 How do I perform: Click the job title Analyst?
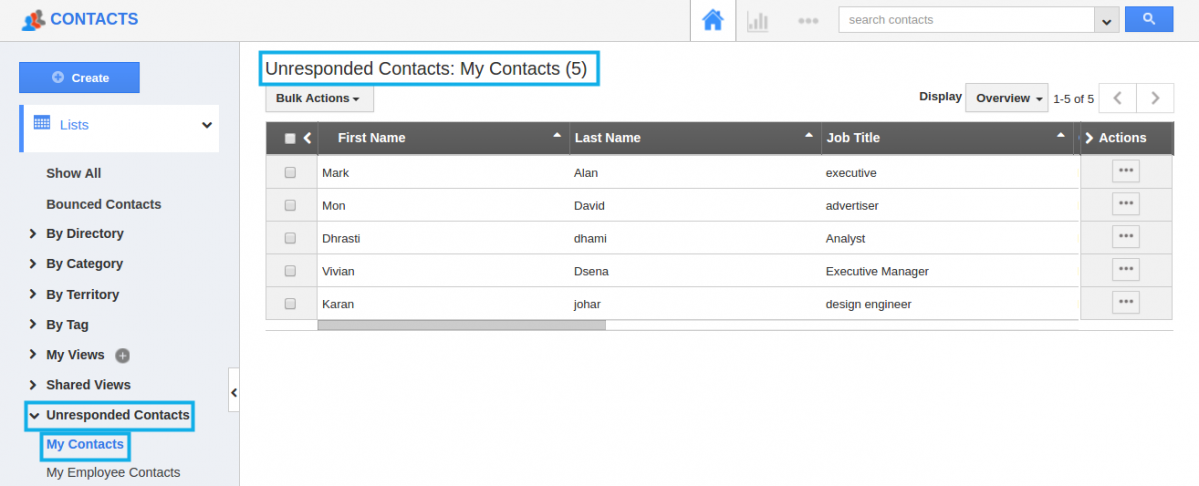[845, 238]
